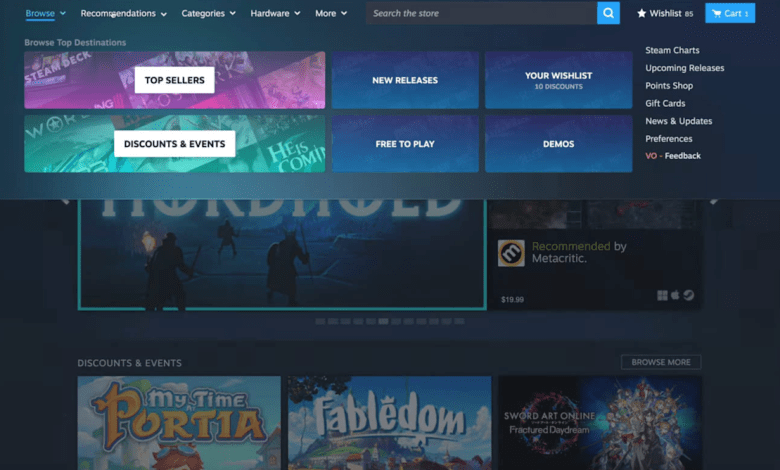Open the New Releases tile

405,80
